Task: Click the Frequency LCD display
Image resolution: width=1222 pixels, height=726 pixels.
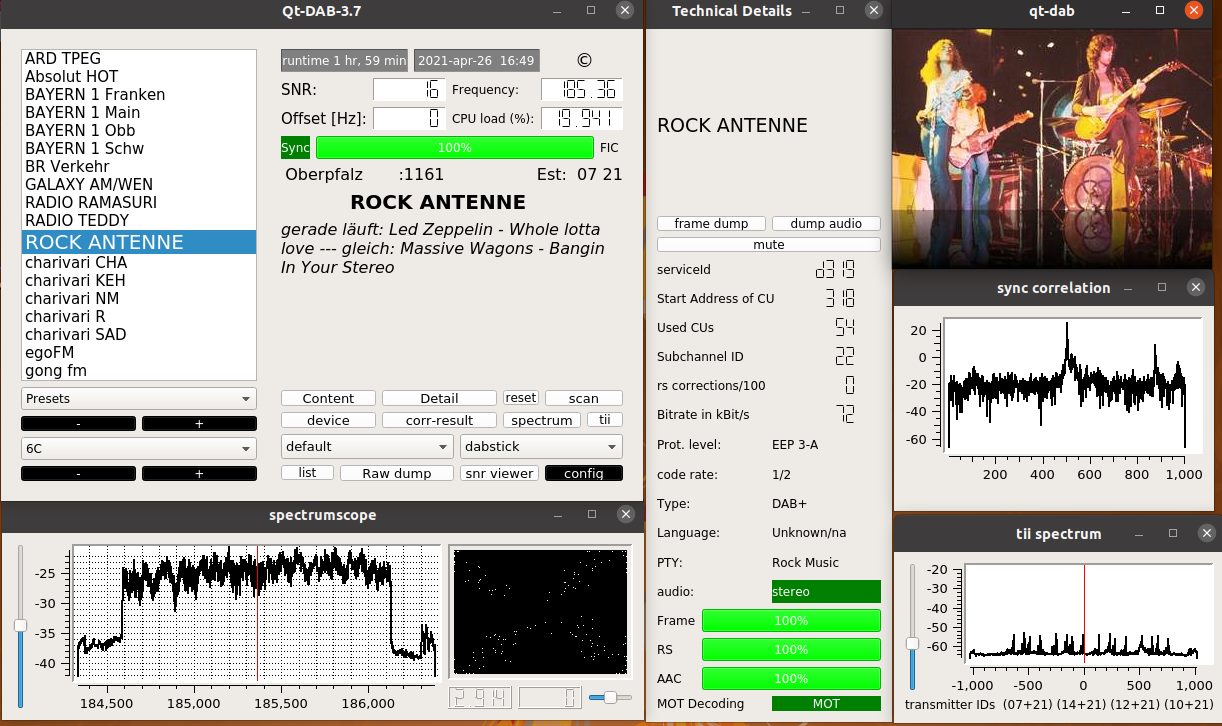Action: [582, 90]
